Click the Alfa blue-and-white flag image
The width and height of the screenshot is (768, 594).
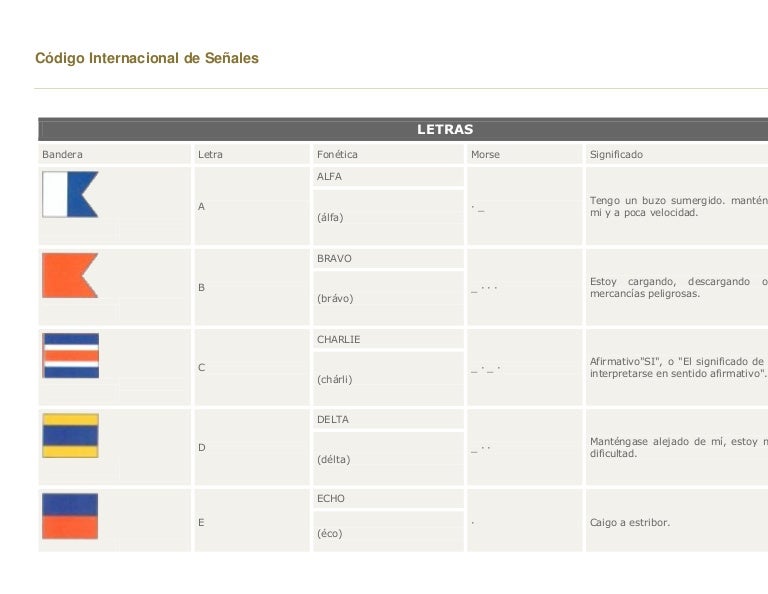pyautogui.click(x=70, y=195)
